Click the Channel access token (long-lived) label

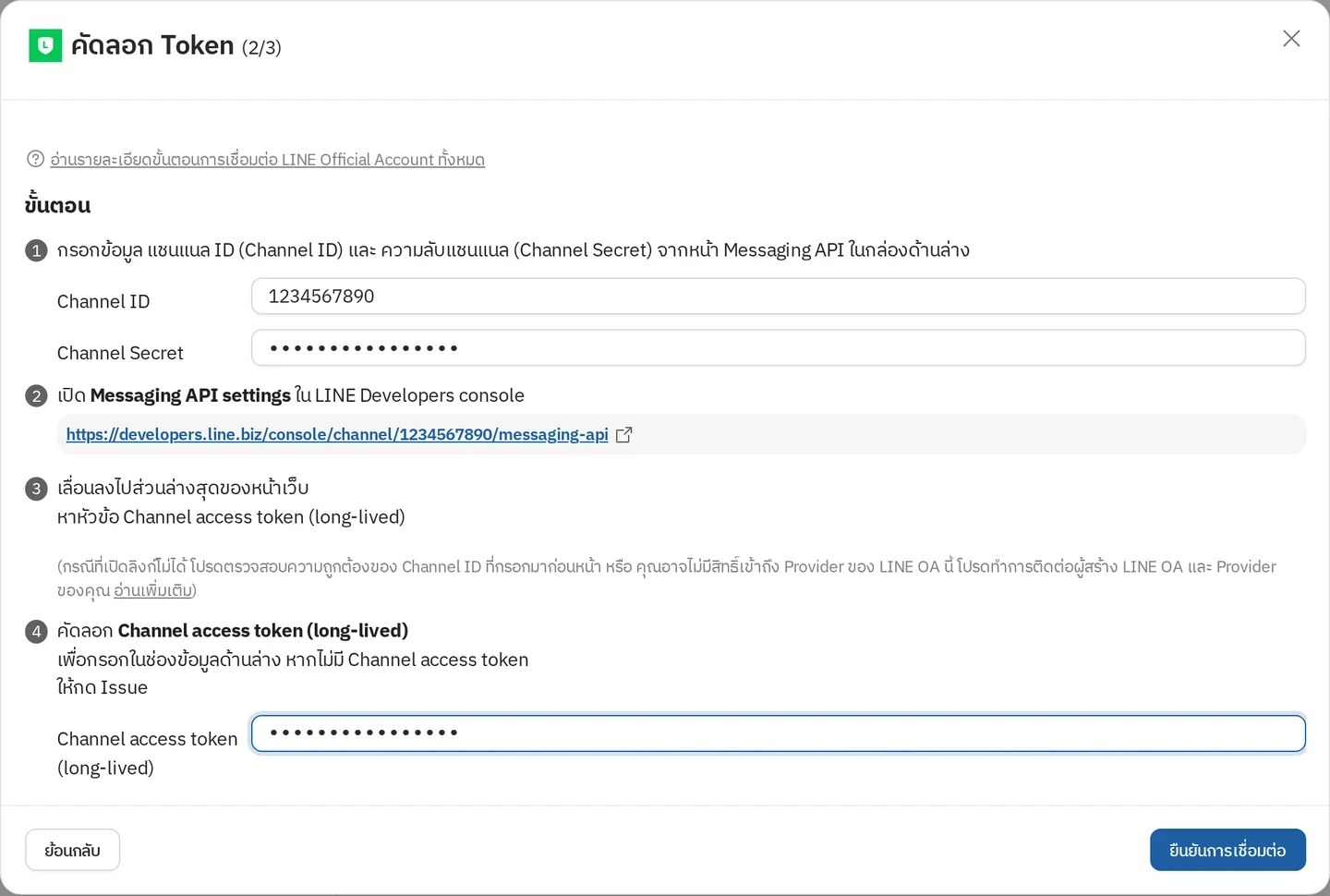pos(147,753)
